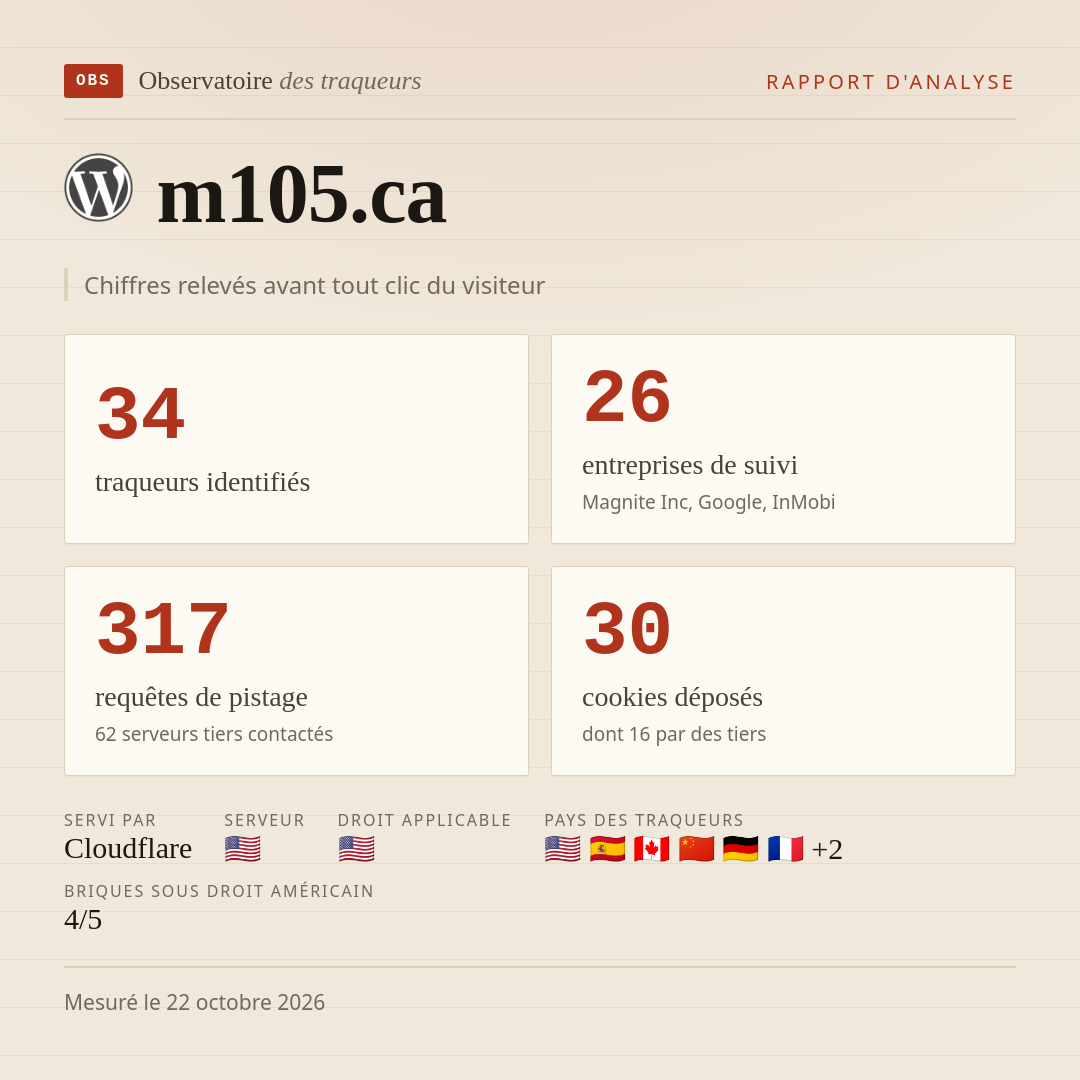1080x1080 pixels.
Task: Click the US flag under Serveur
Action: pyautogui.click(x=242, y=849)
